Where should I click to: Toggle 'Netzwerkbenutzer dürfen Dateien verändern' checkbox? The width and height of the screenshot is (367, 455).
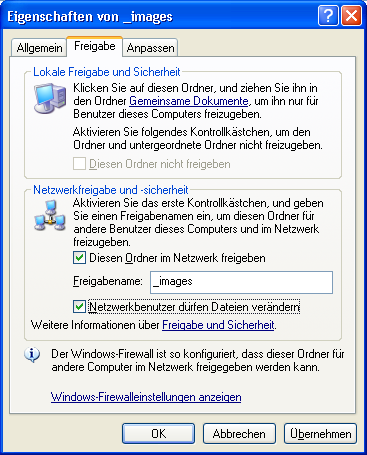(x=79, y=307)
